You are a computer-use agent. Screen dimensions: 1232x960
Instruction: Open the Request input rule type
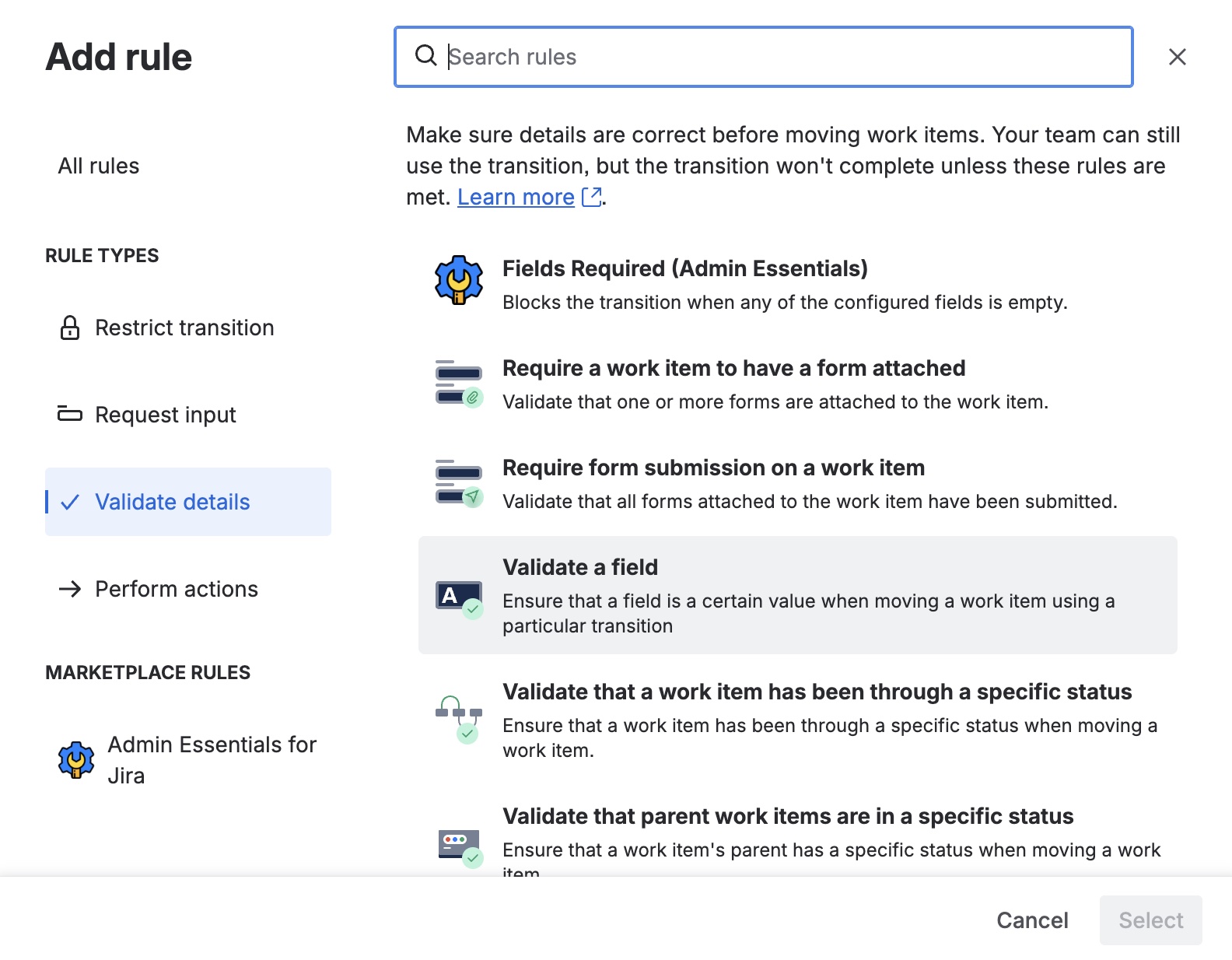point(188,415)
